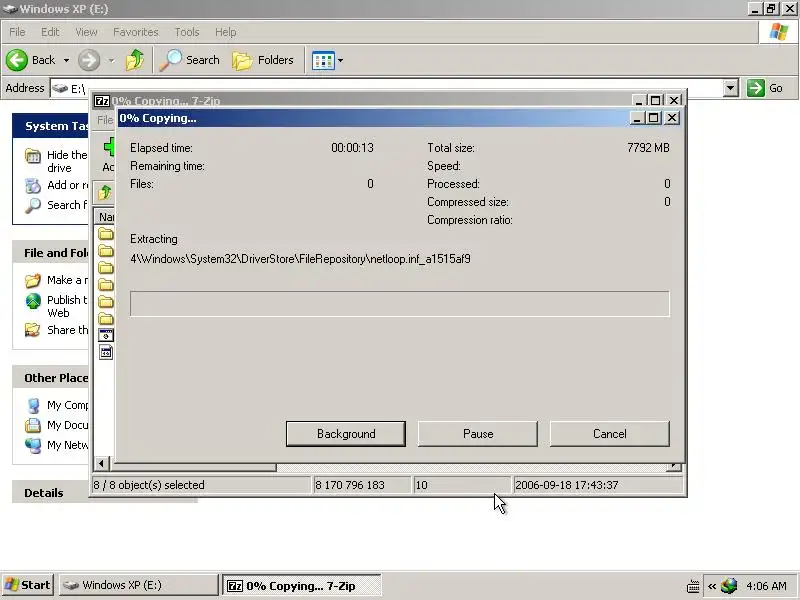The height and width of the screenshot is (600, 800).
Task: Select the first folder in 7-Zip list
Action: (106, 234)
